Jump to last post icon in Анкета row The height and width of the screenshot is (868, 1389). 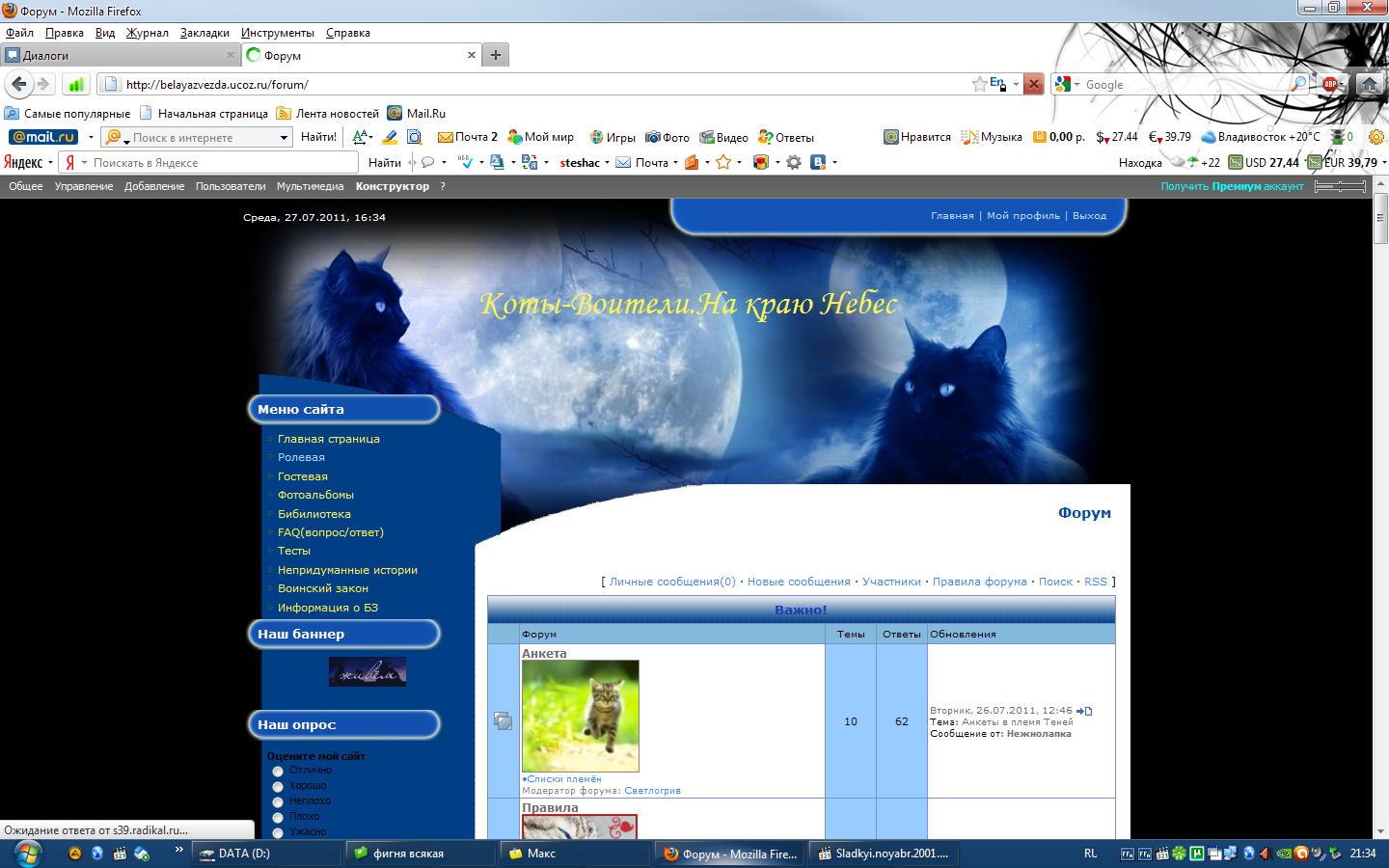[1084, 711]
